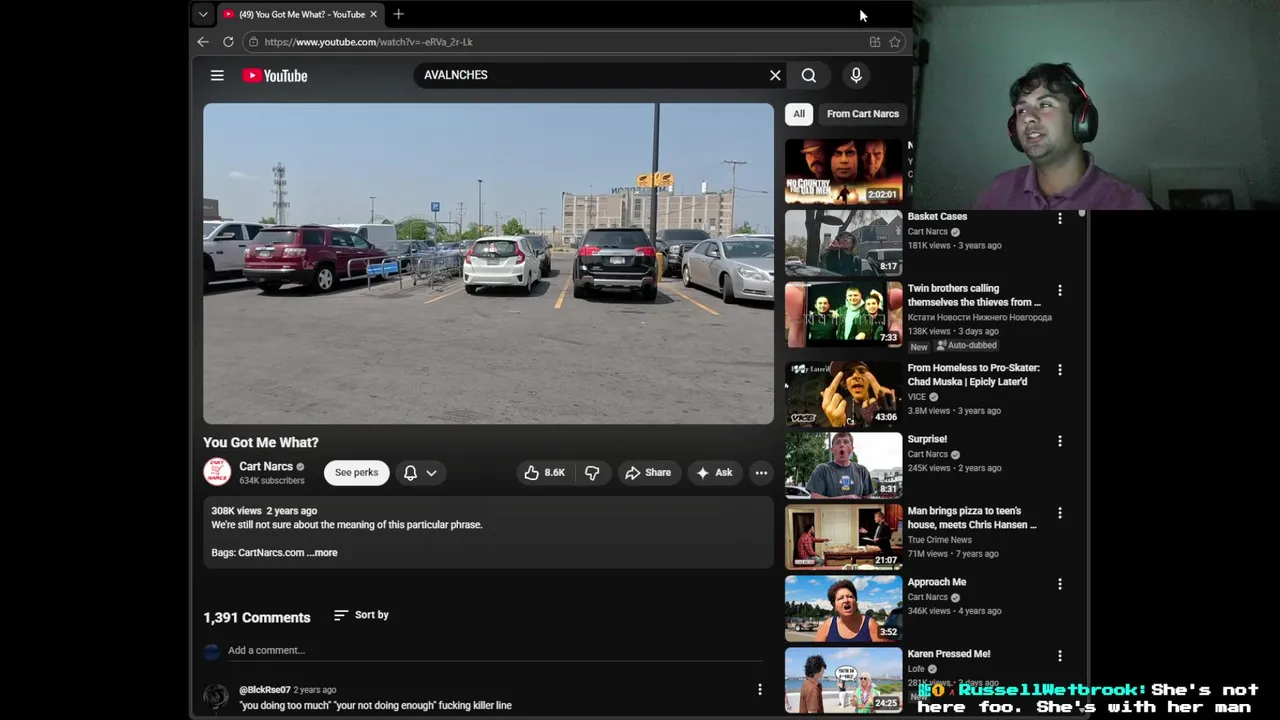Open options for the Man brings pizza video
This screenshot has width=1280, height=720.
point(1060,513)
